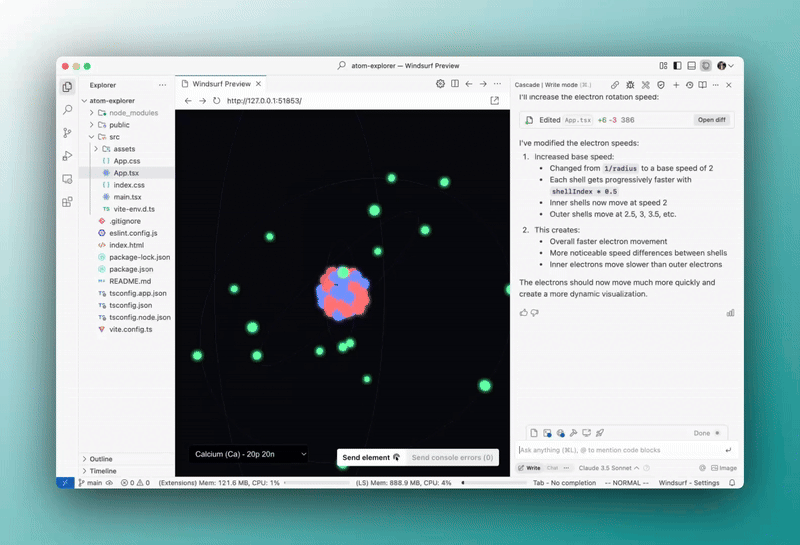Image resolution: width=800 pixels, height=545 pixels.
Task: Click the bug icon in Cascade header
Action: 630,85
